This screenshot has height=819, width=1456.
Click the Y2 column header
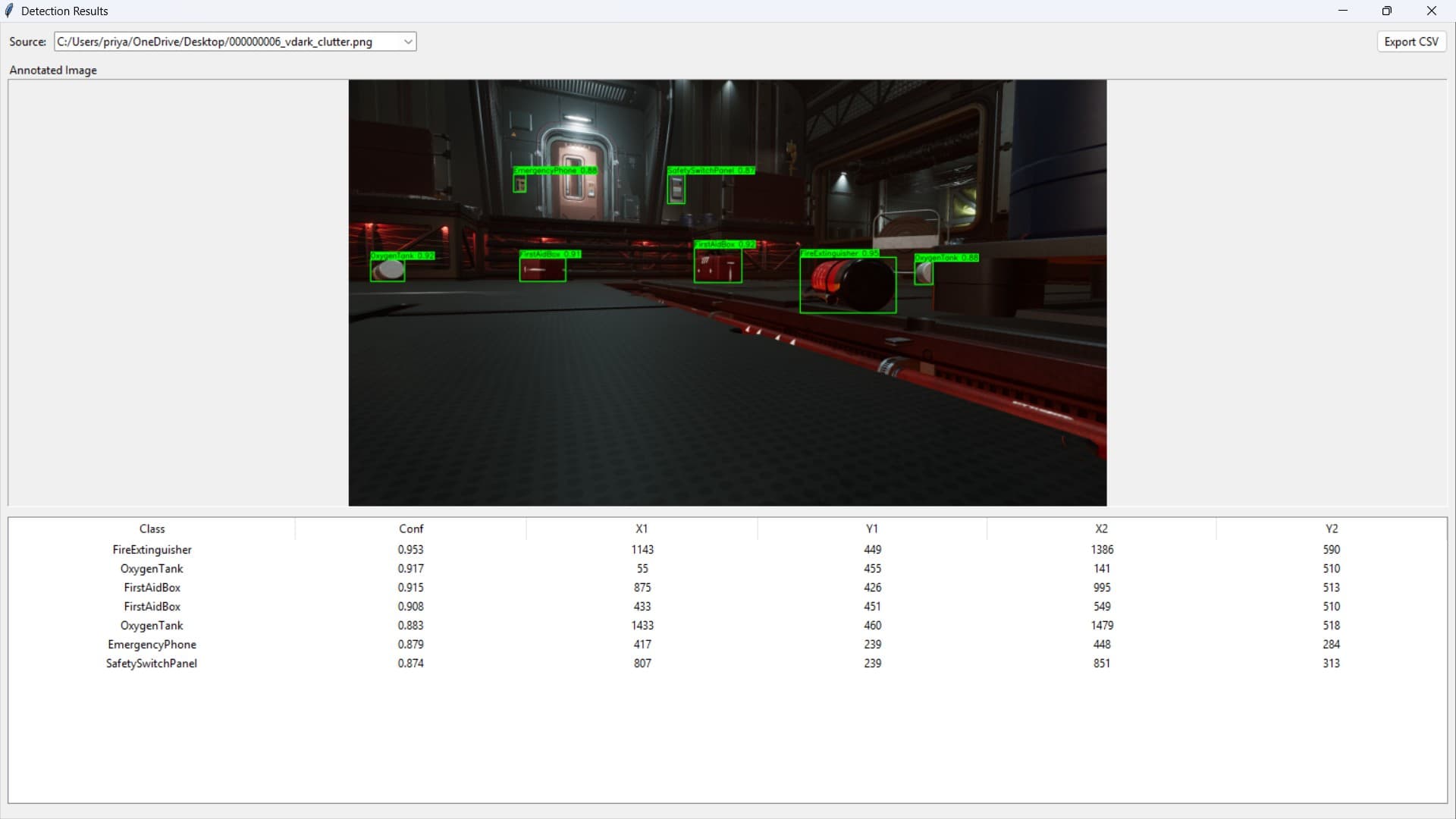[1332, 529]
